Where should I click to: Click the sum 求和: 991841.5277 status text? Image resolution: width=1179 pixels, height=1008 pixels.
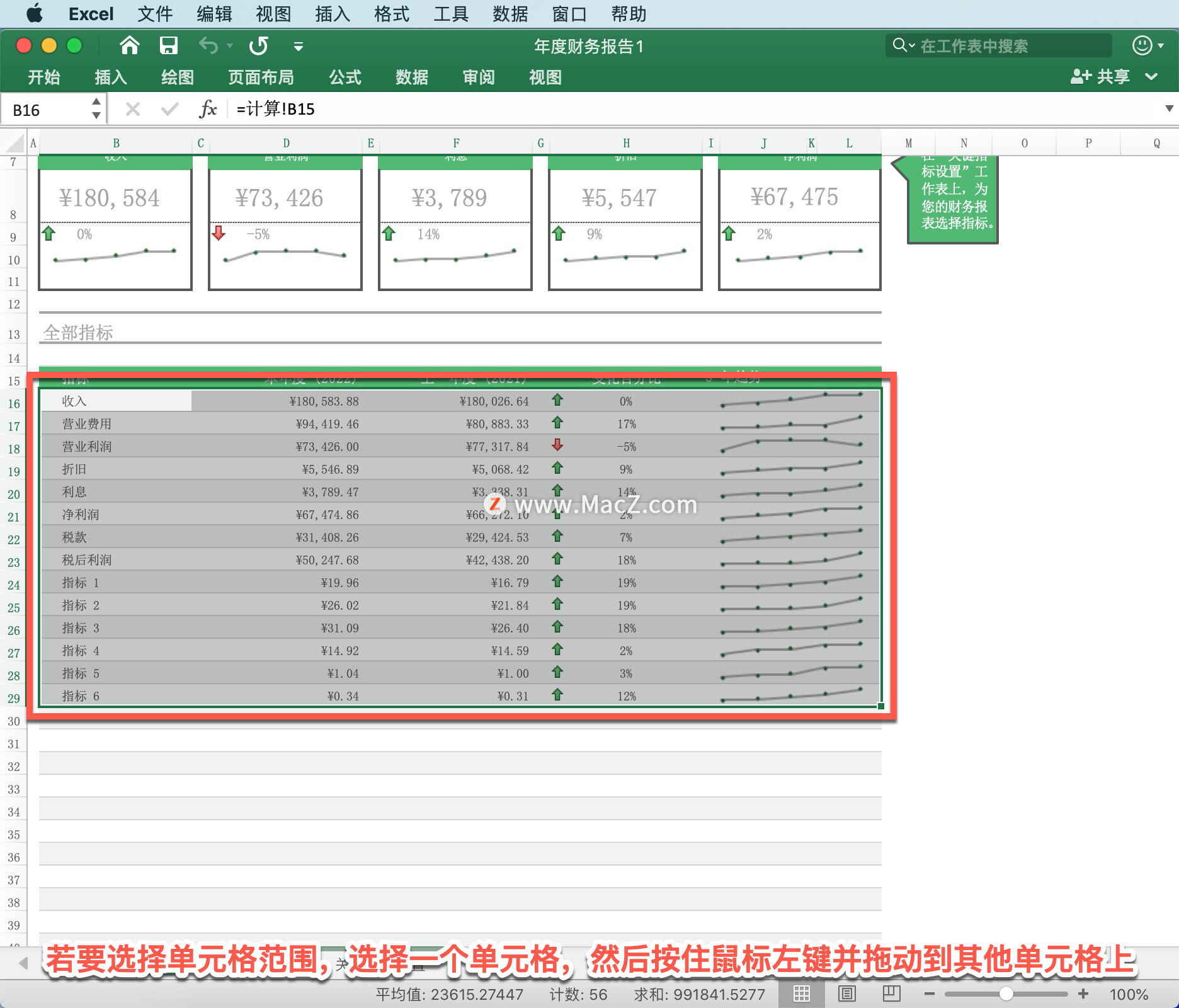click(x=699, y=995)
